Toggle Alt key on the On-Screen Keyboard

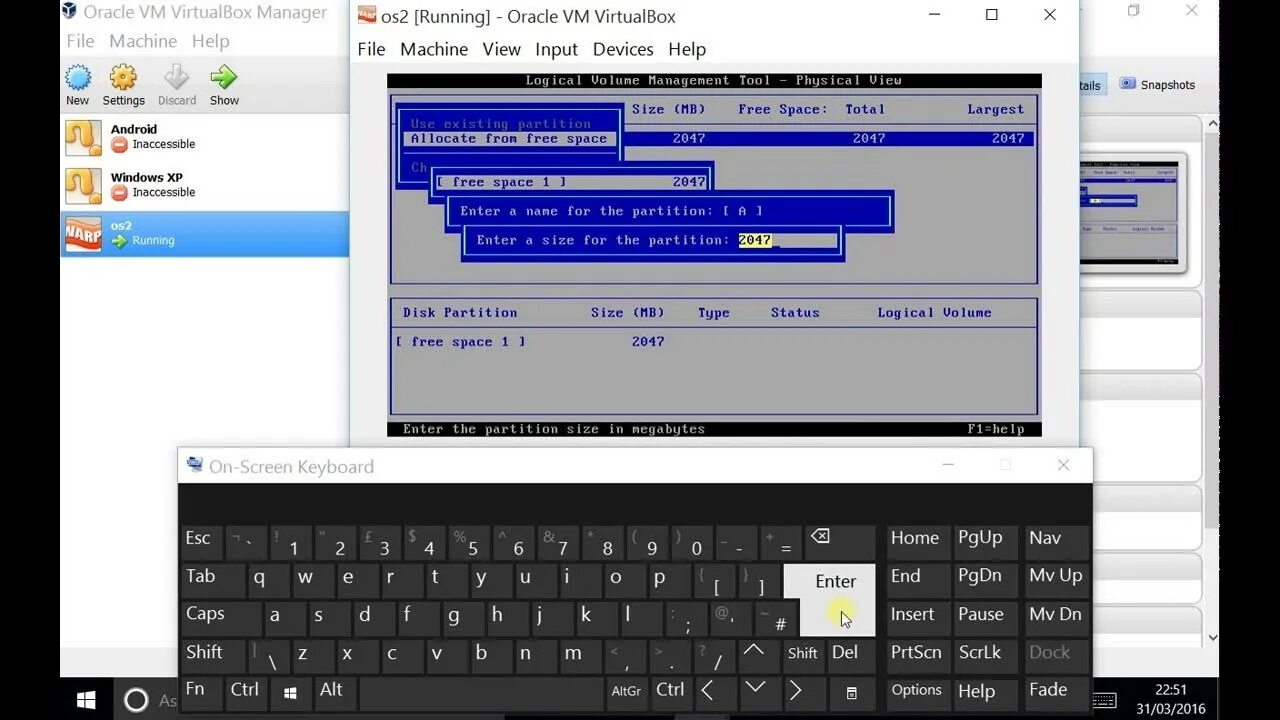(x=334, y=692)
